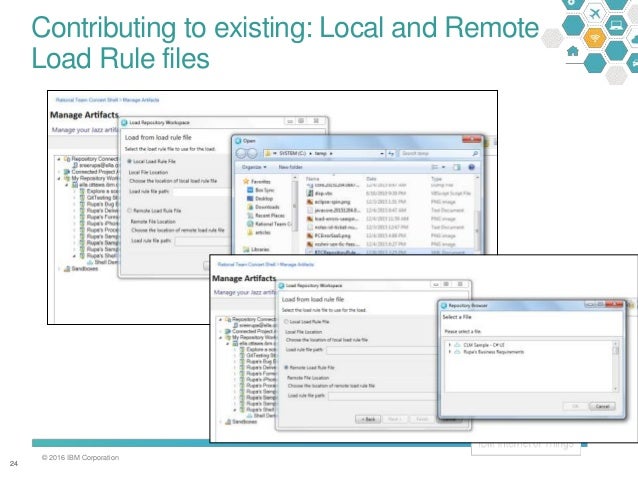Viewport: 638px width, 479px height.
Task: Click the search magnifier icon in the Open dialog
Action: (x=475, y=153)
